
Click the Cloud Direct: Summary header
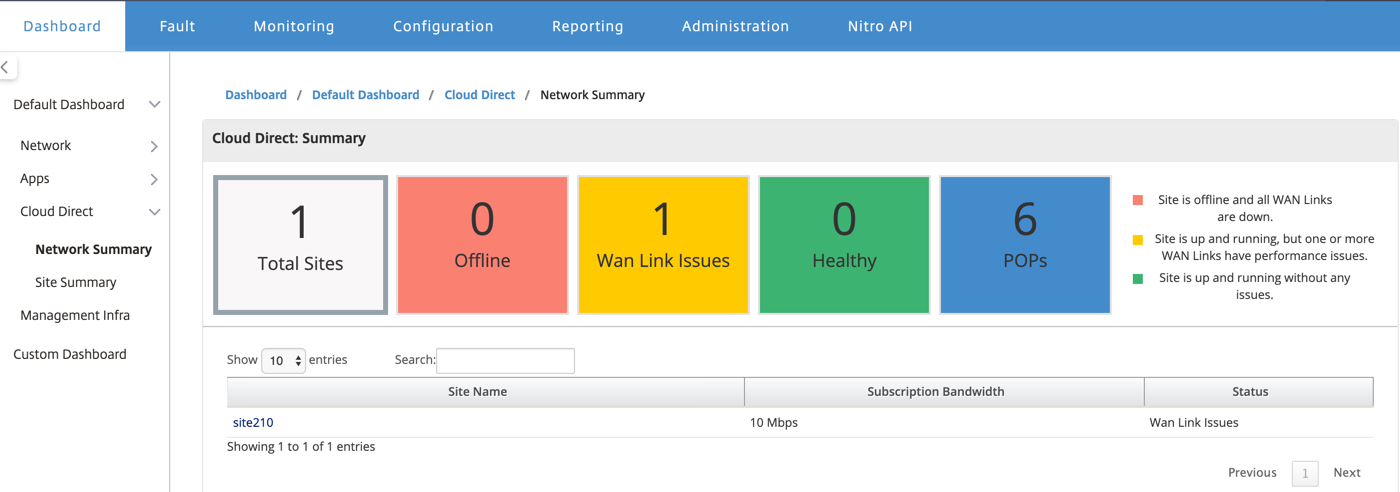pyautogui.click(x=289, y=138)
